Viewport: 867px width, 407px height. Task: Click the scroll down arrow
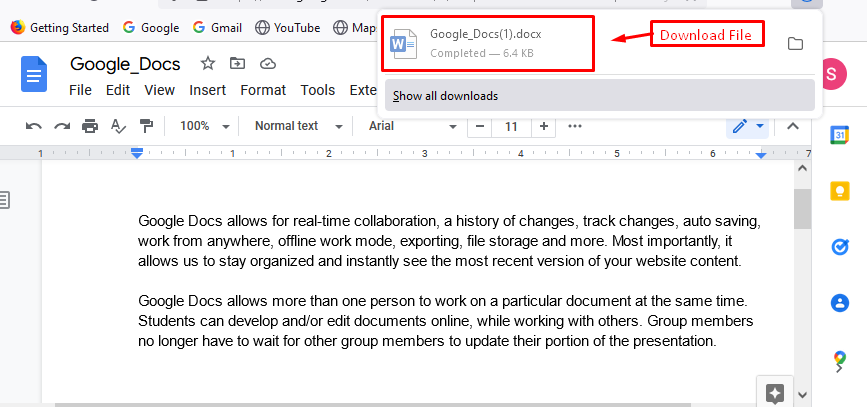click(803, 395)
